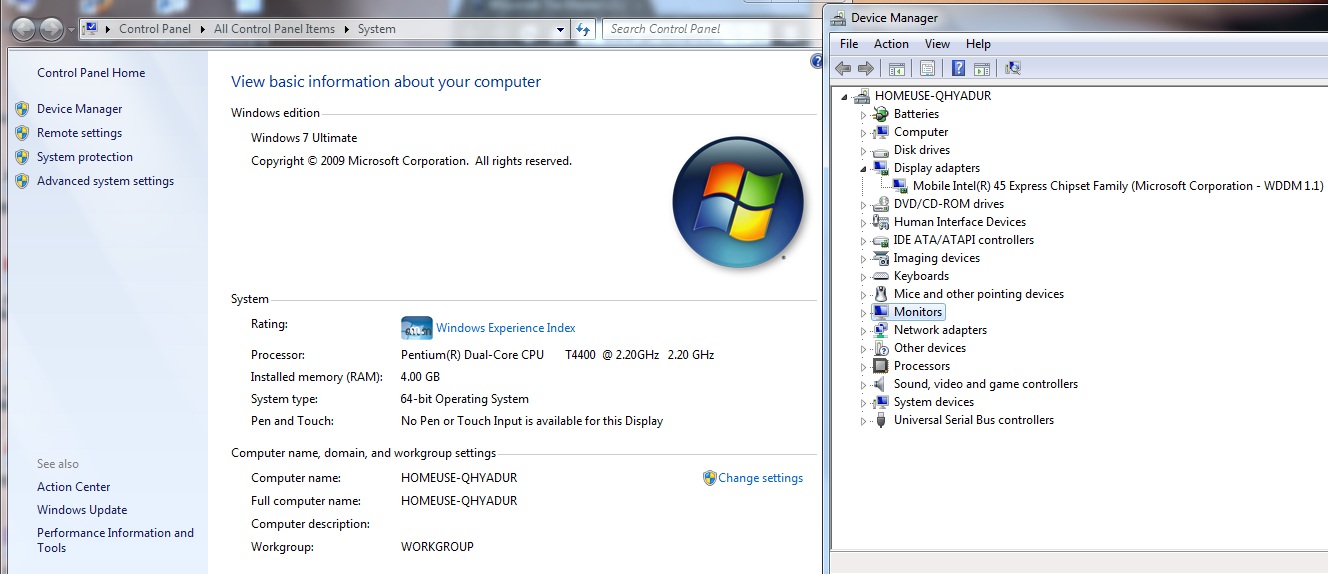Image resolution: width=1328 pixels, height=574 pixels.
Task: Open Windows Experience Index link
Action: click(505, 328)
